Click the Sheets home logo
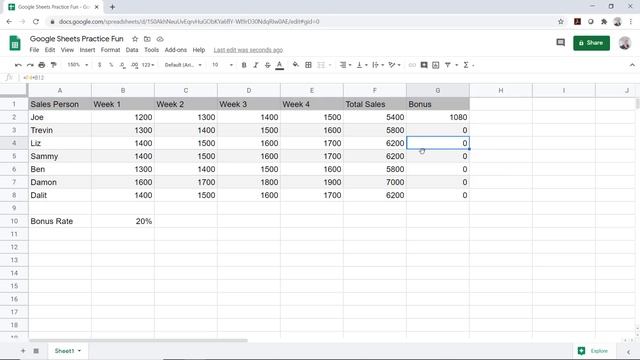Image resolution: width=640 pixels, height=360 pixels. tap(15, 43)
